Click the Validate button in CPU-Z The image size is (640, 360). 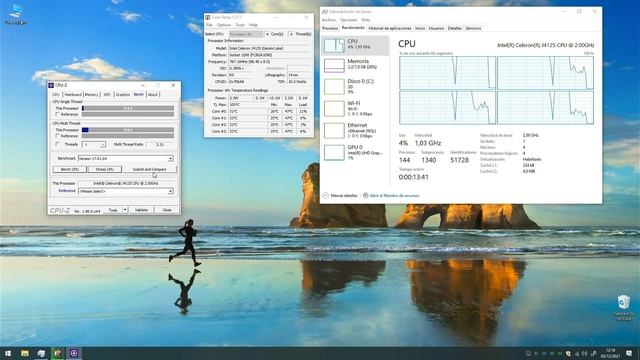click(x=142, y=210)
